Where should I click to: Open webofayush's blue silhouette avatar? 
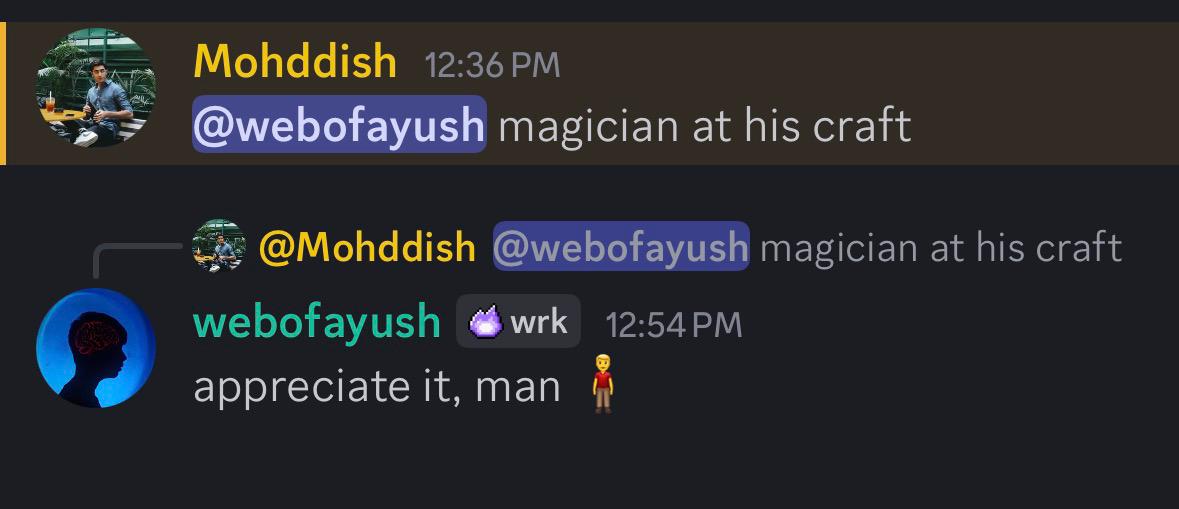pyautogui.click(x=95, y=348)
